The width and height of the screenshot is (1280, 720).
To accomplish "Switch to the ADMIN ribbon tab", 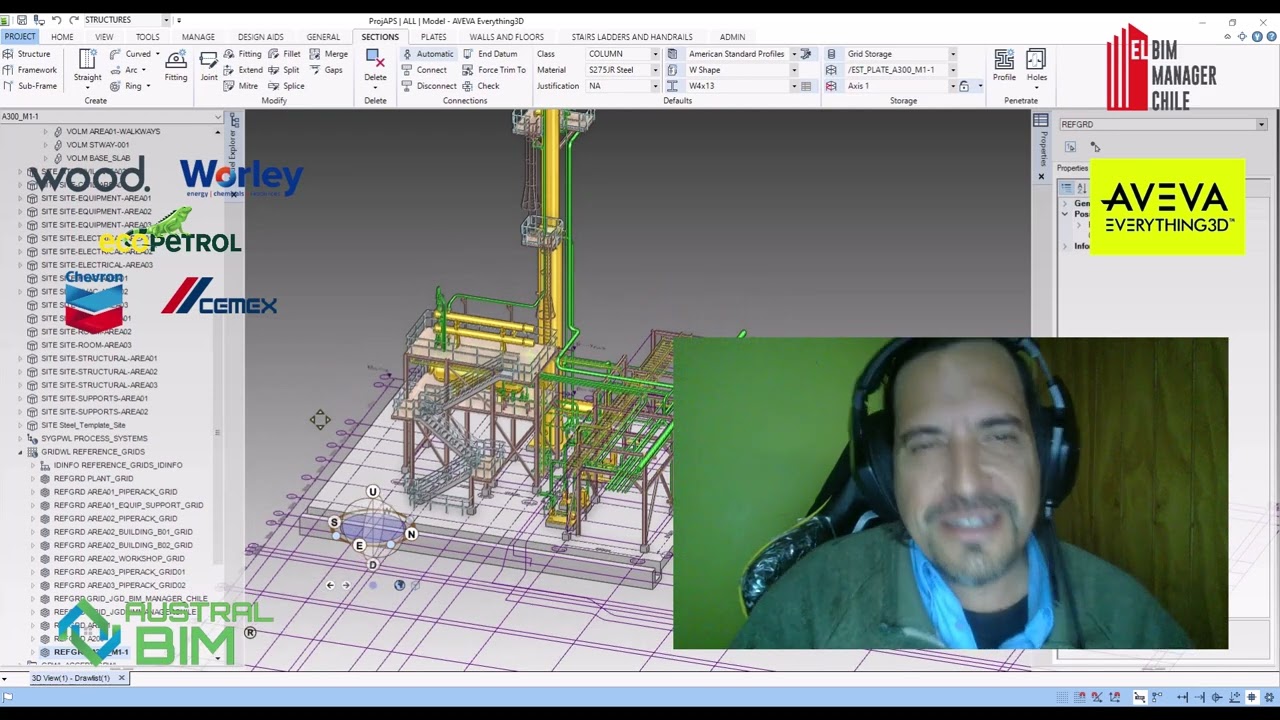I will [x=732, y=37].
